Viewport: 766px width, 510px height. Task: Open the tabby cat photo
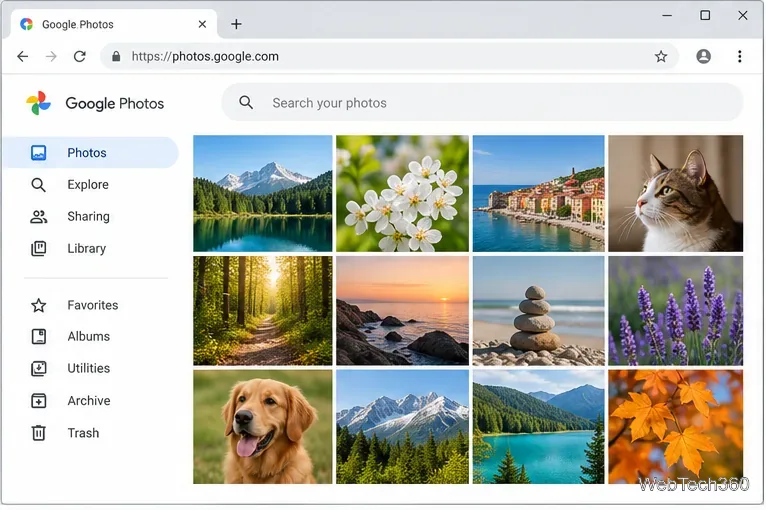(676, 193)
